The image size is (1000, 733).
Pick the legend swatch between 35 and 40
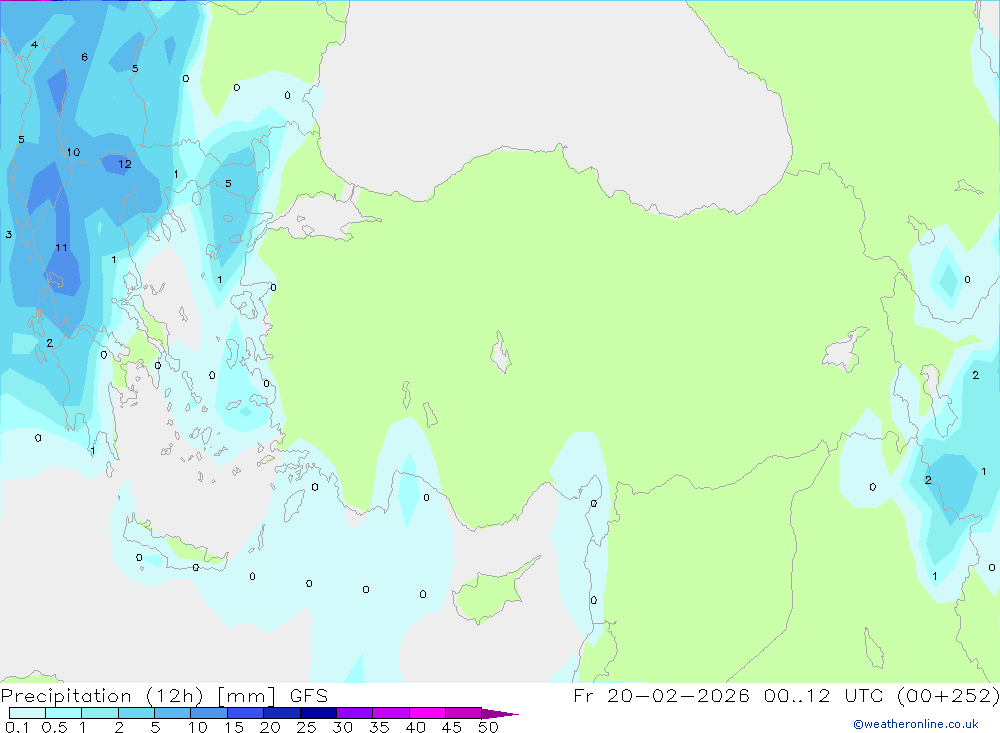(x=391, y=713)
